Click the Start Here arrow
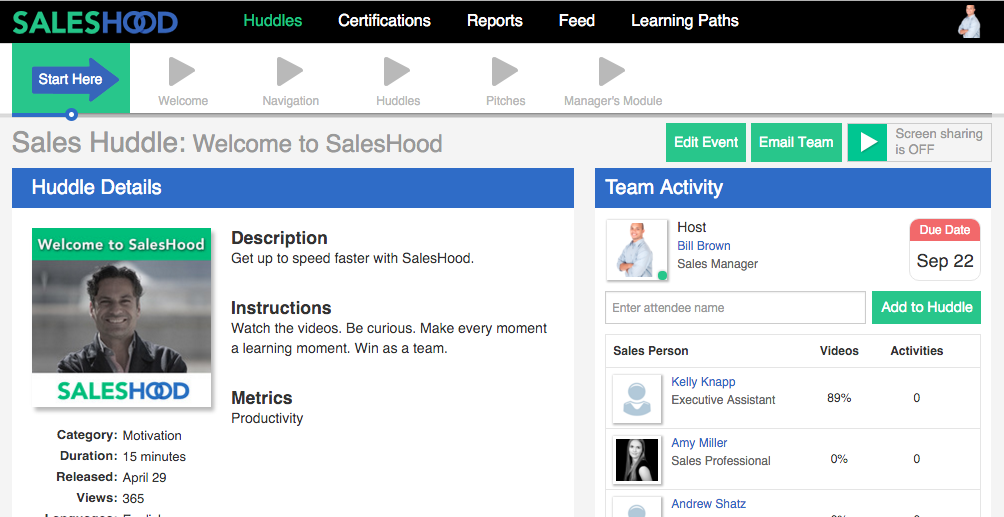The width and height of the screenshot is (1004, 517). (76, 79)
